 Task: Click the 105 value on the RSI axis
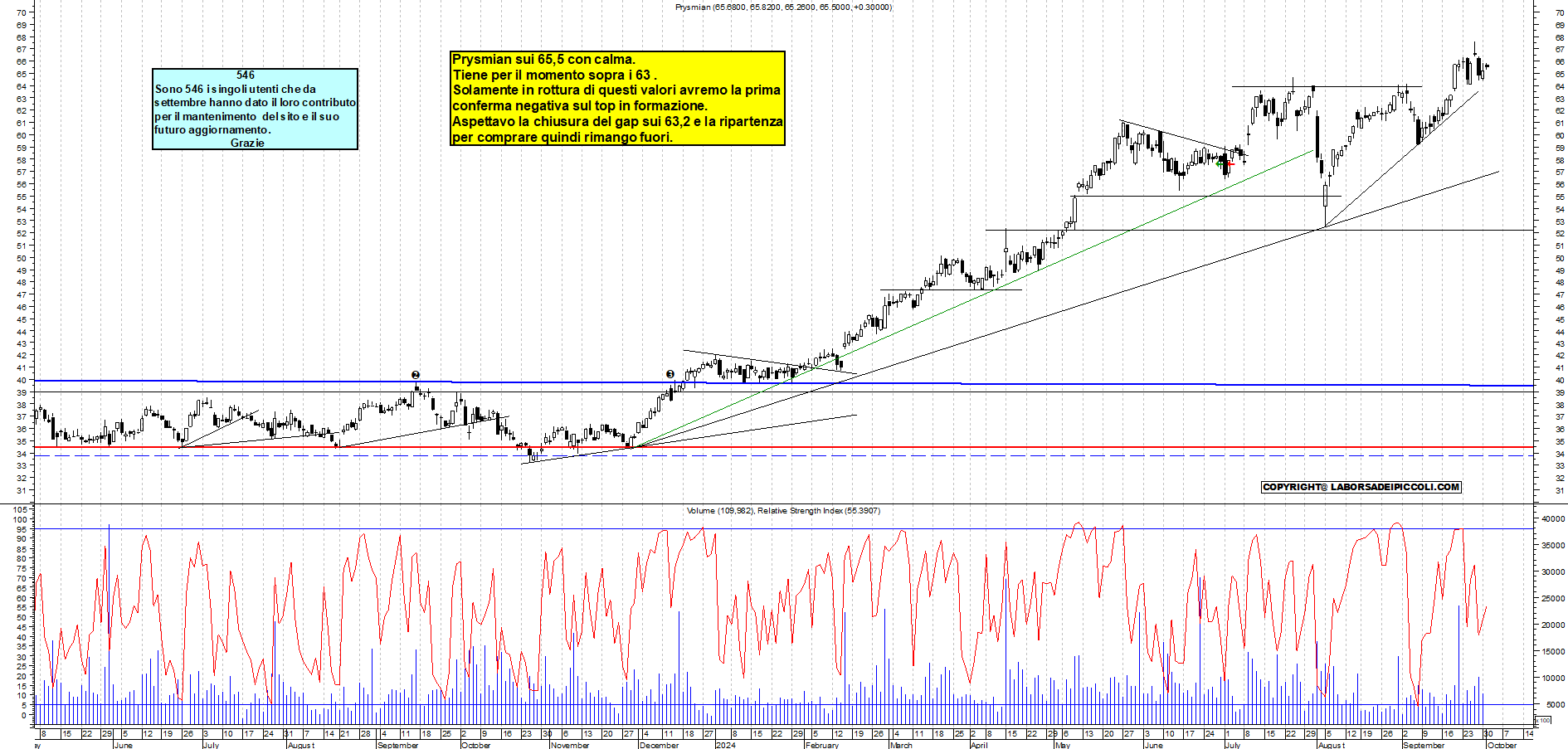coord(21,509)
